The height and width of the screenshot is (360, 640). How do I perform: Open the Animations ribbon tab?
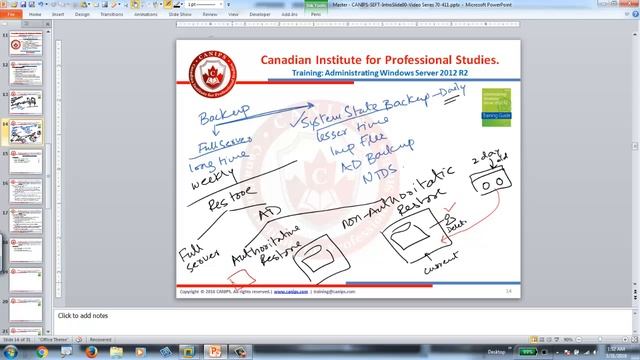click(146, 14)
